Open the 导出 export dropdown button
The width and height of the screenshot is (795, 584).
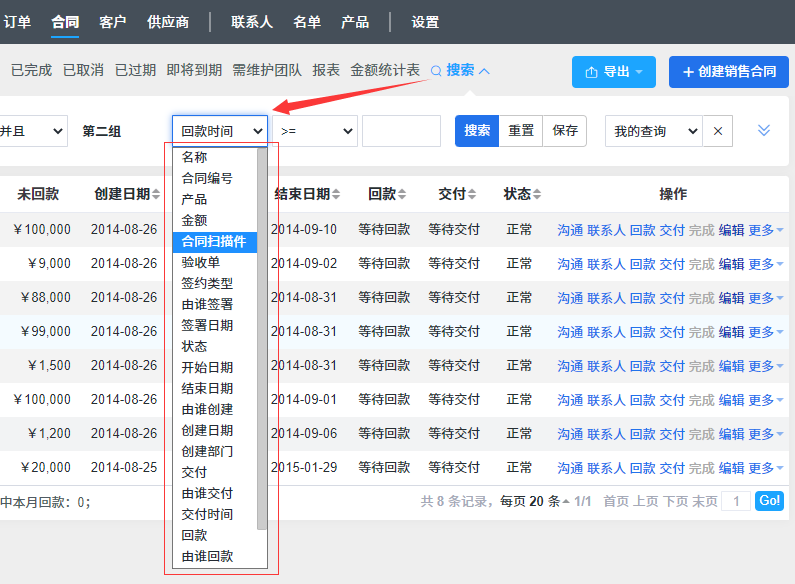[x=613, y=72]
